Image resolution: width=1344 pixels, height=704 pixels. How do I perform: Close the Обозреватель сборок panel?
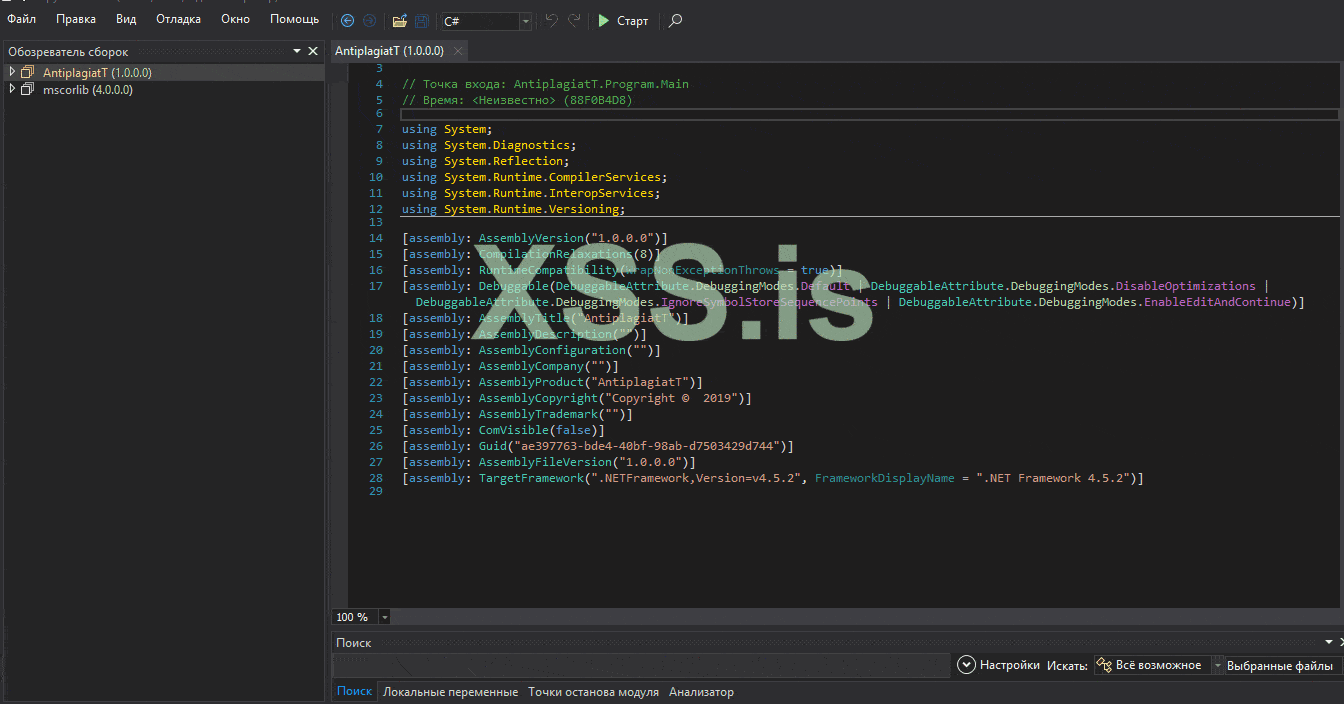(313, 51)
